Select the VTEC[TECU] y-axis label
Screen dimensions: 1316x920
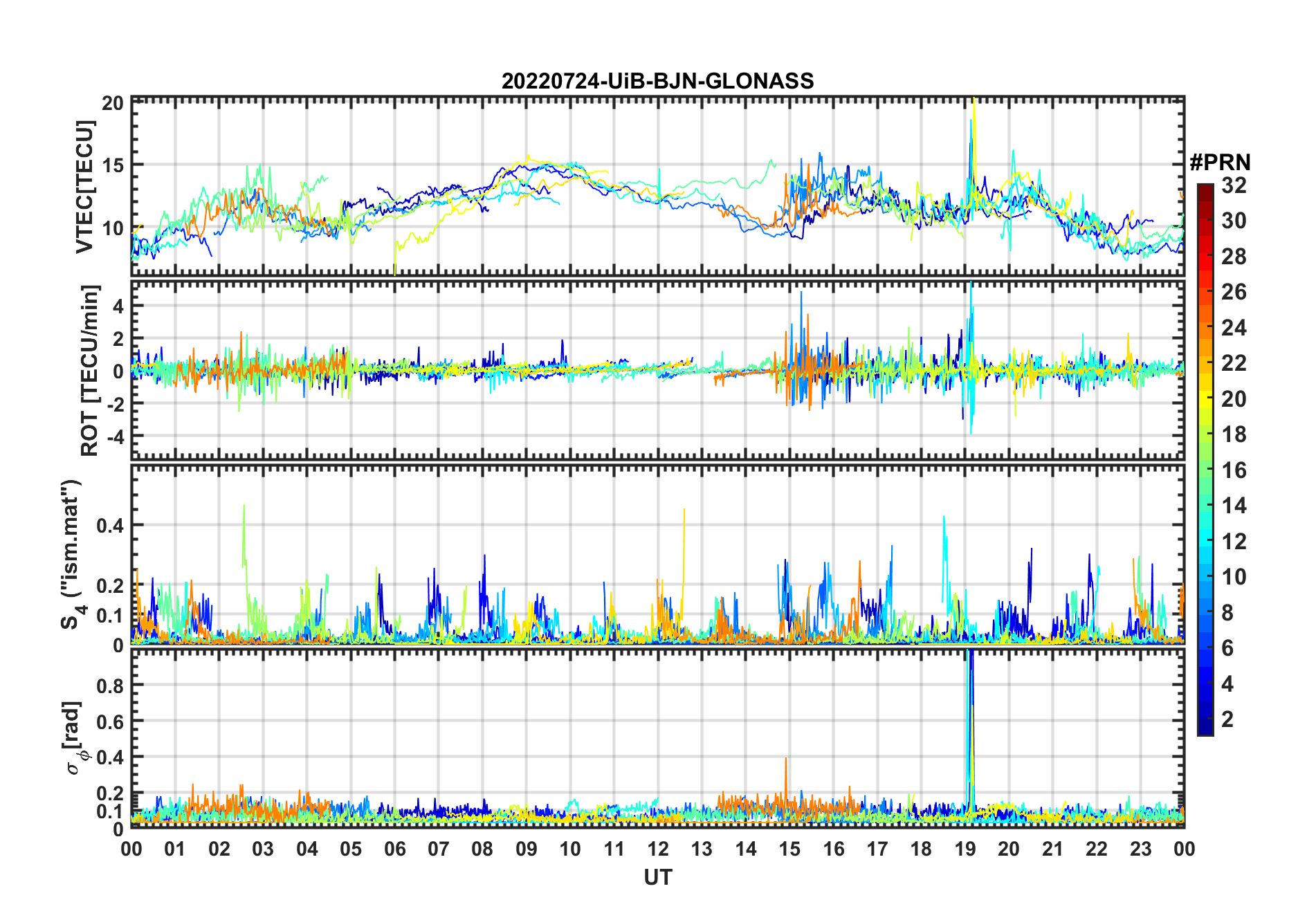84,187
